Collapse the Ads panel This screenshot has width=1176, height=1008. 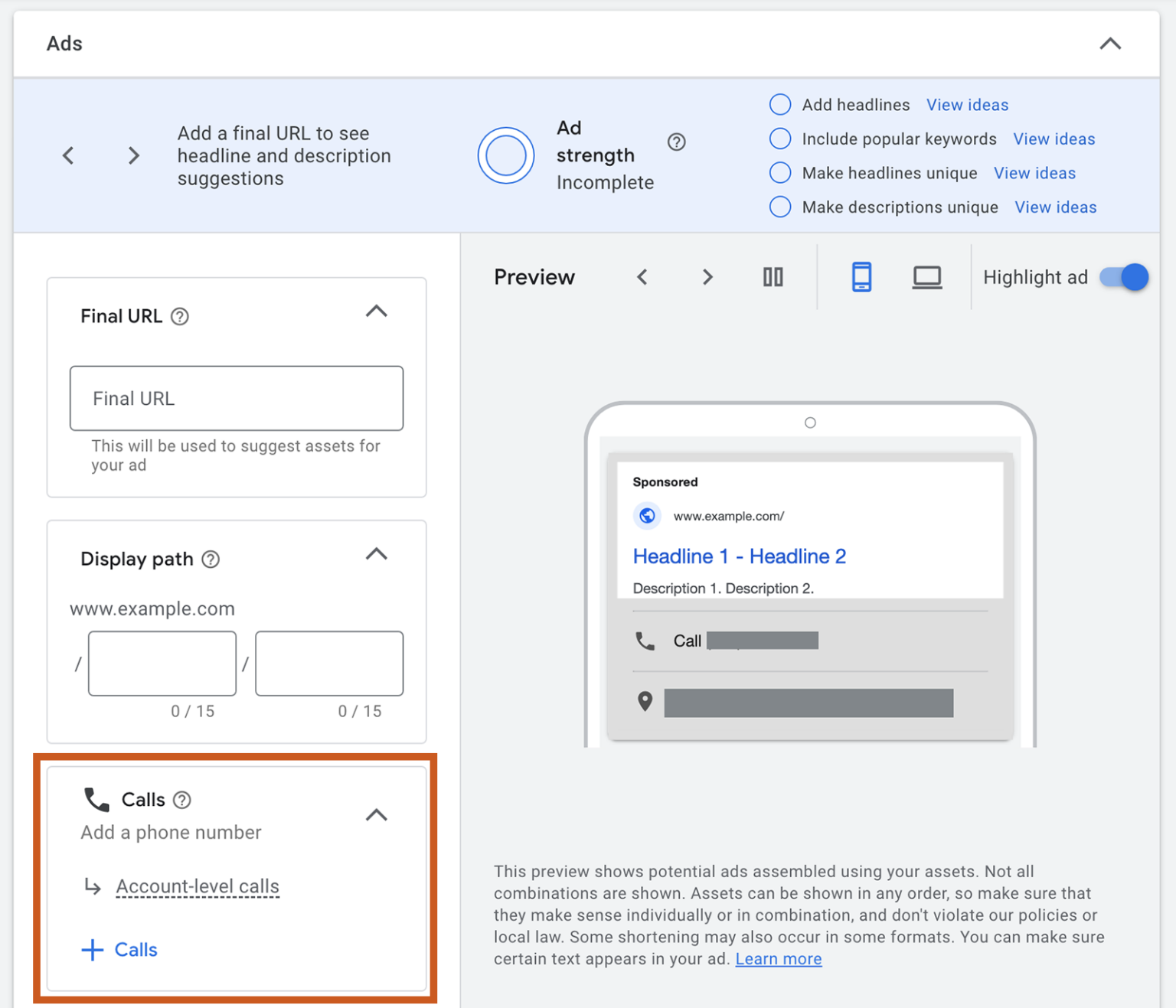(x=1109, y=44)
